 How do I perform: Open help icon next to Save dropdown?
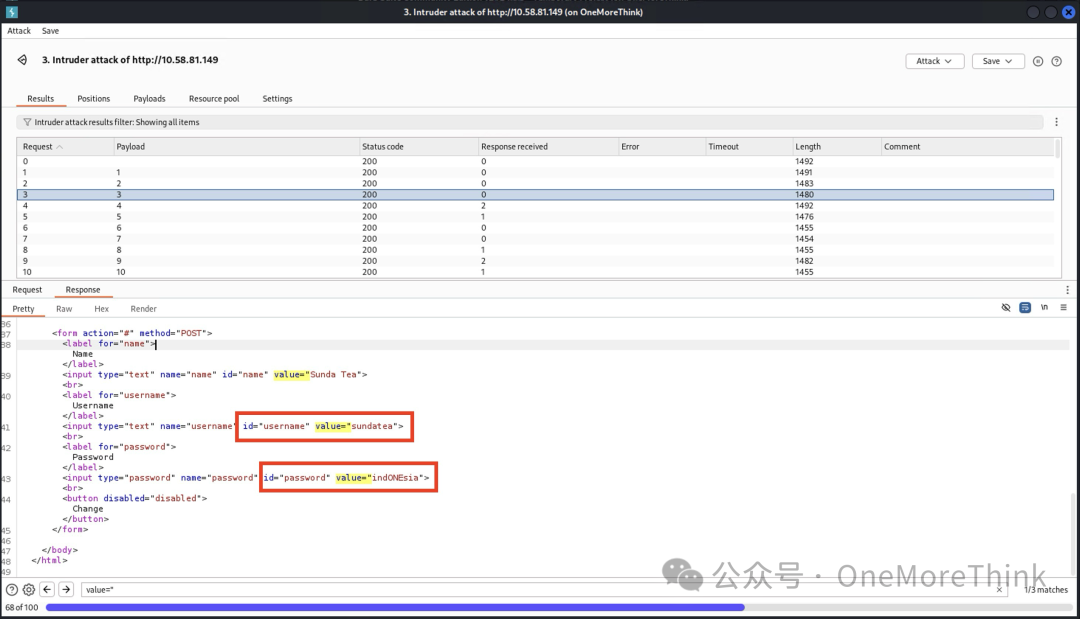[1057, 61]
